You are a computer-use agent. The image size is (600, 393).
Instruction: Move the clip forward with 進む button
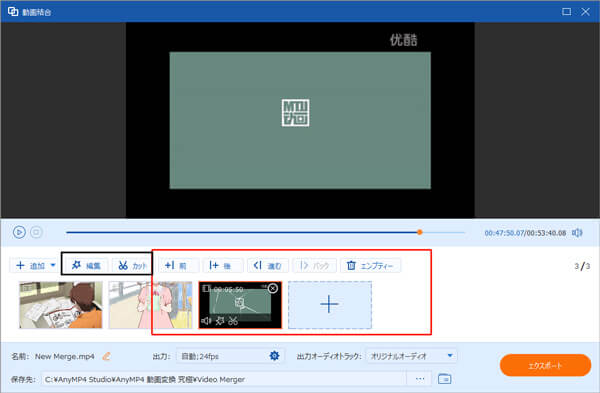pyautogui.click(x=267, y=266)
